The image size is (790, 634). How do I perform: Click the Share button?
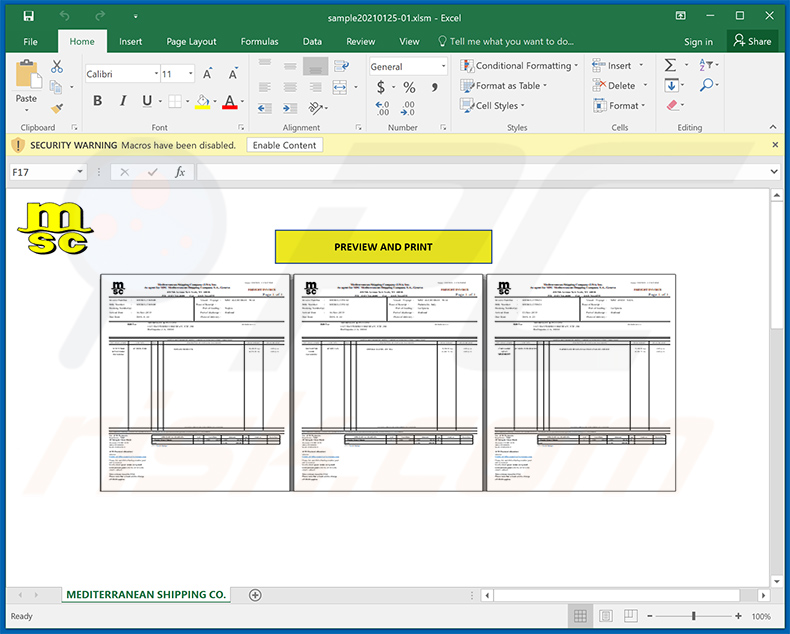[752, 41]
